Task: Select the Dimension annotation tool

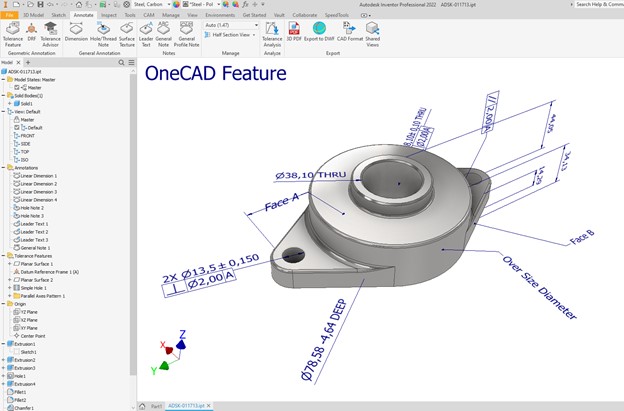Action: pyautogui.click(x=76, y=32)
